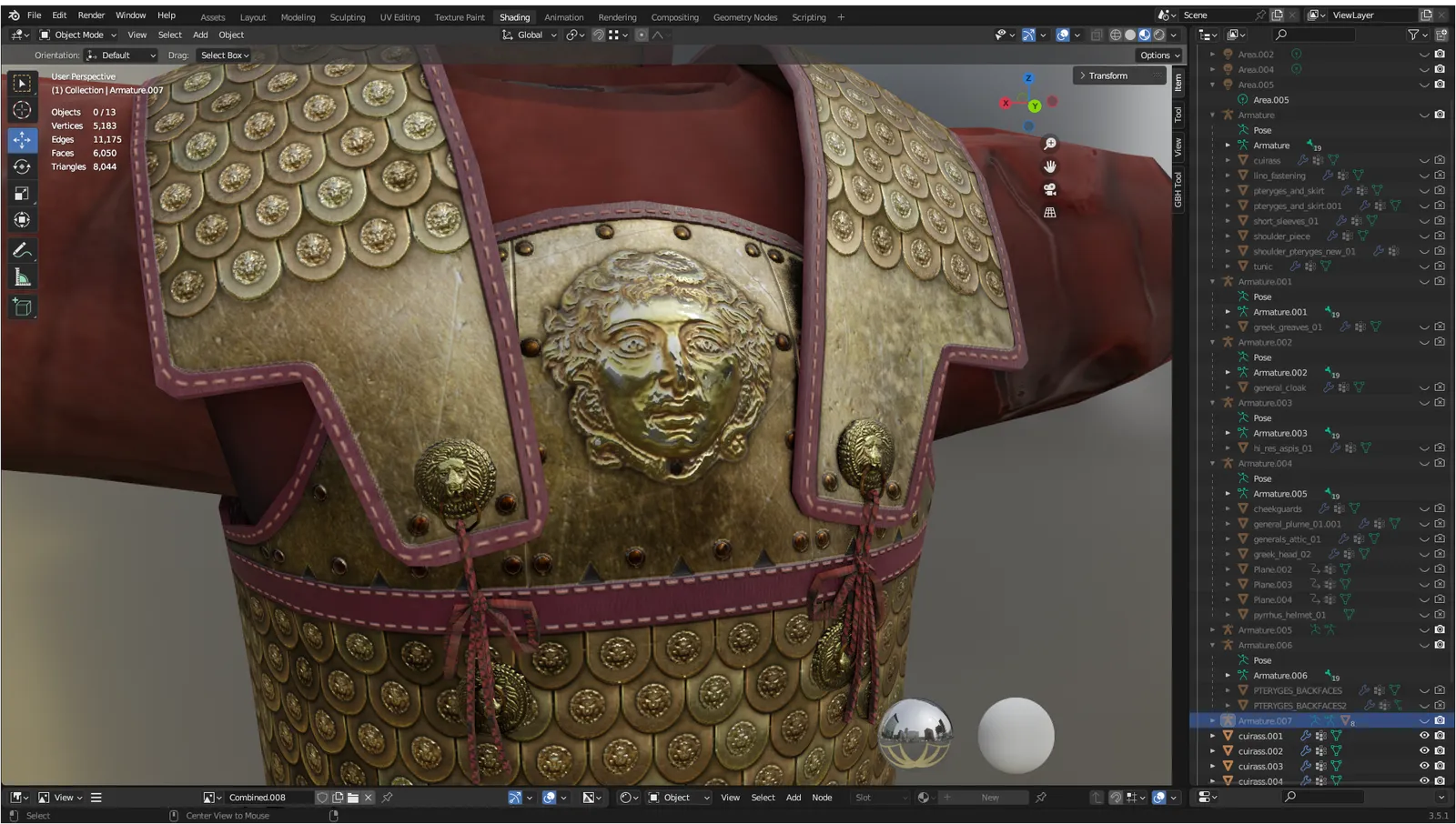
Task: Hide cuirass.001 in viewport
Action: click(x=1424, y=736)
